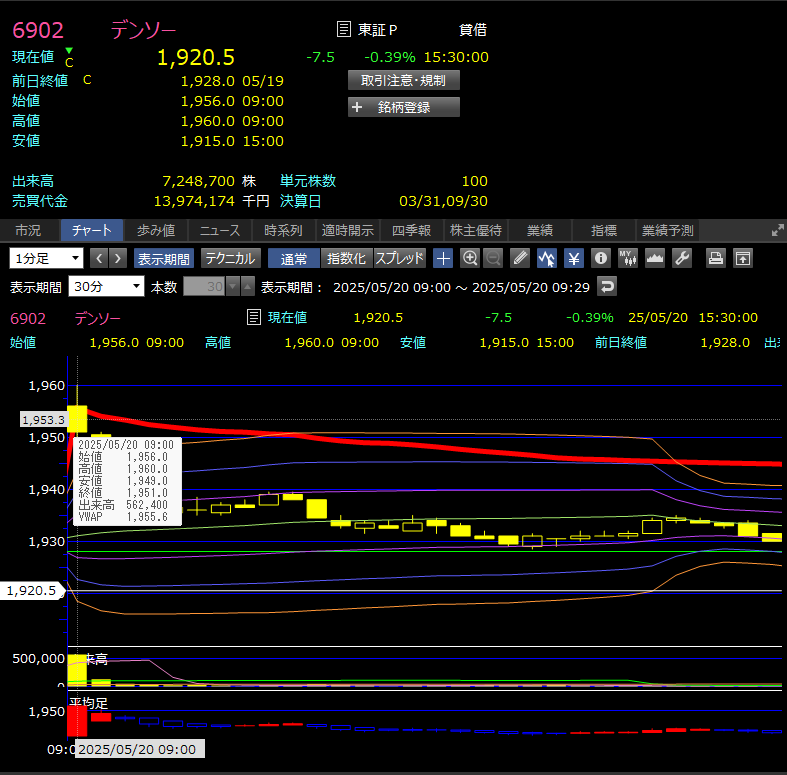The width and height of the screenshot is (787, 775).
Task: Open the wrench settings icon
Action: pos(682,259)
